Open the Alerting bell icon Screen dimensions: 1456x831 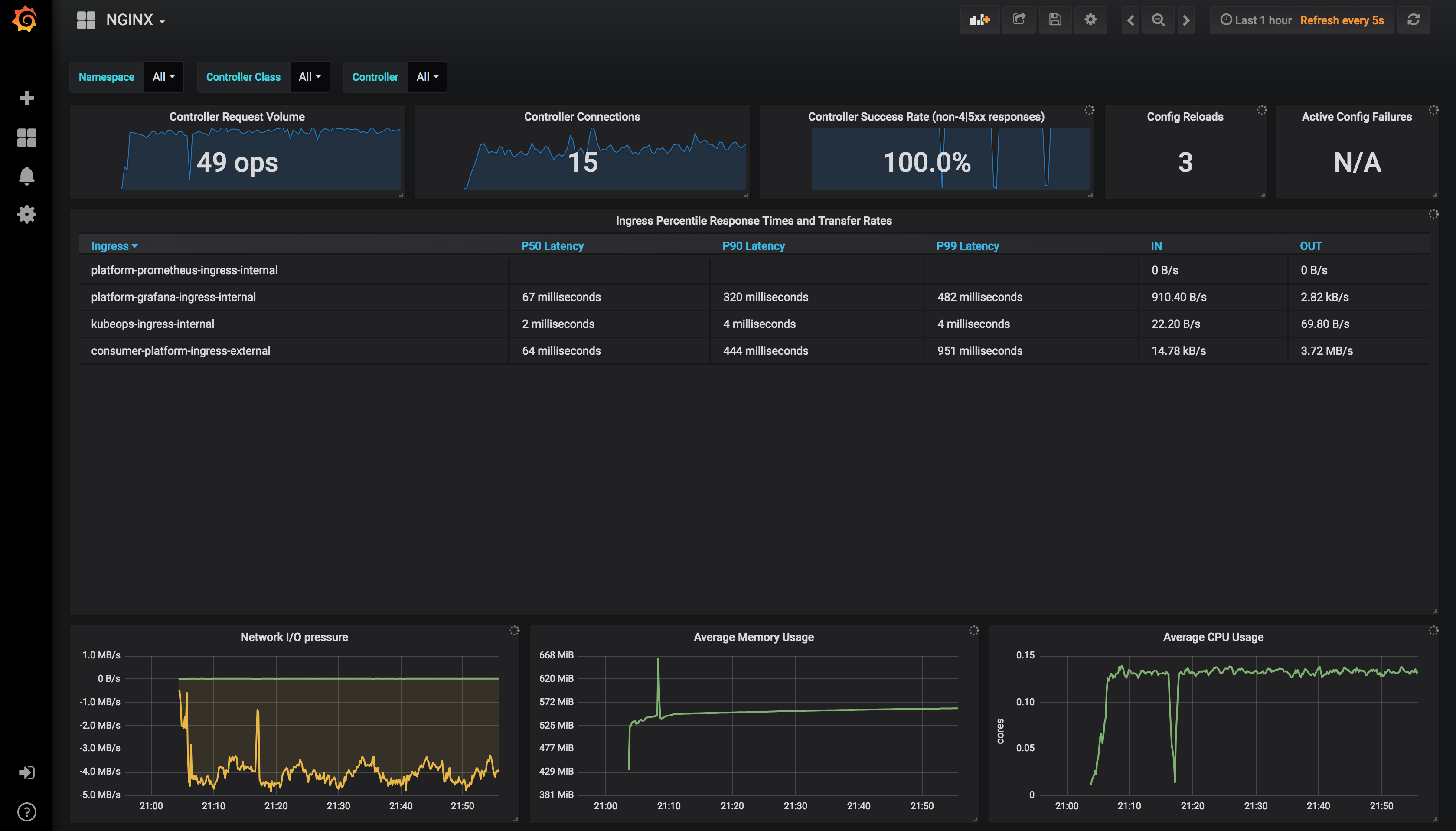pos(26,176)
